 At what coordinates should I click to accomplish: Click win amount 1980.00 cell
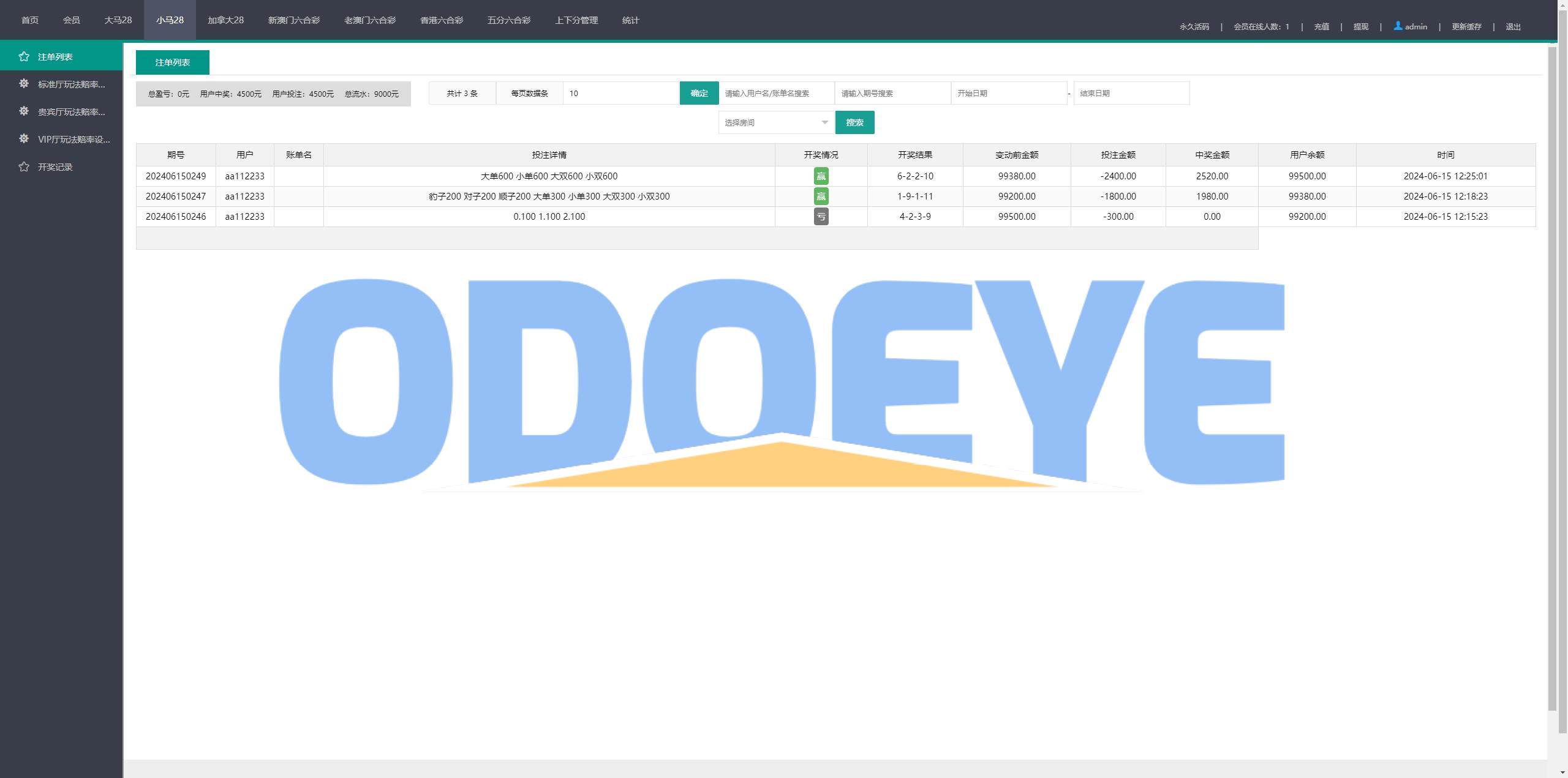click(x=1212, y=196)
